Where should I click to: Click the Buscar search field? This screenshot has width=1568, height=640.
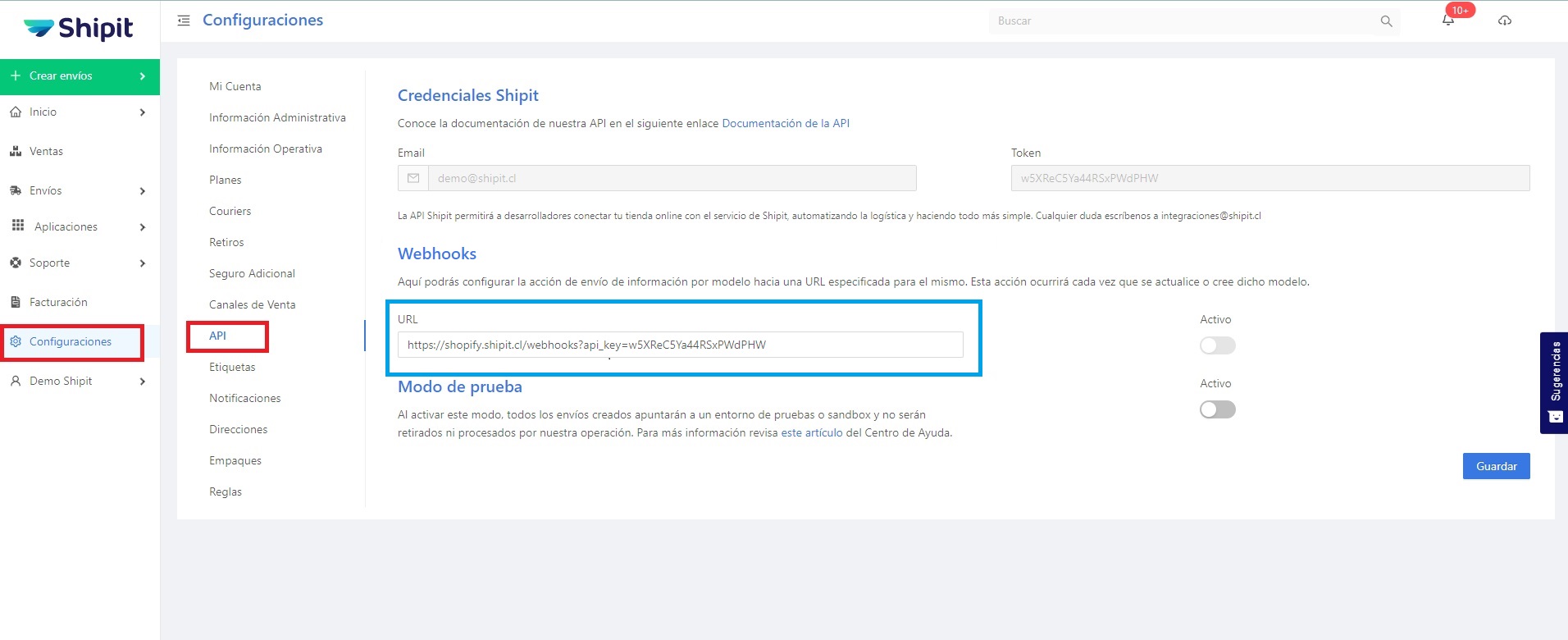[x=1183, y=21]
